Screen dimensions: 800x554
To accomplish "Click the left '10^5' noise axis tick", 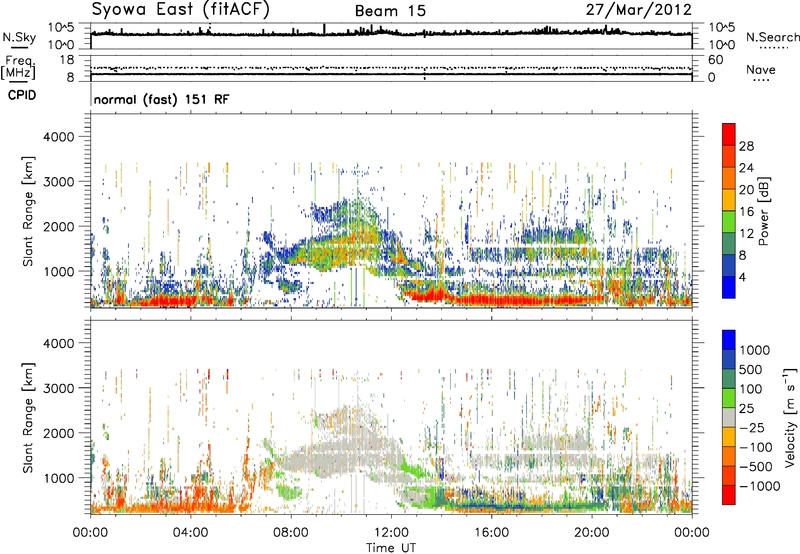I will [x=61, y=27].
